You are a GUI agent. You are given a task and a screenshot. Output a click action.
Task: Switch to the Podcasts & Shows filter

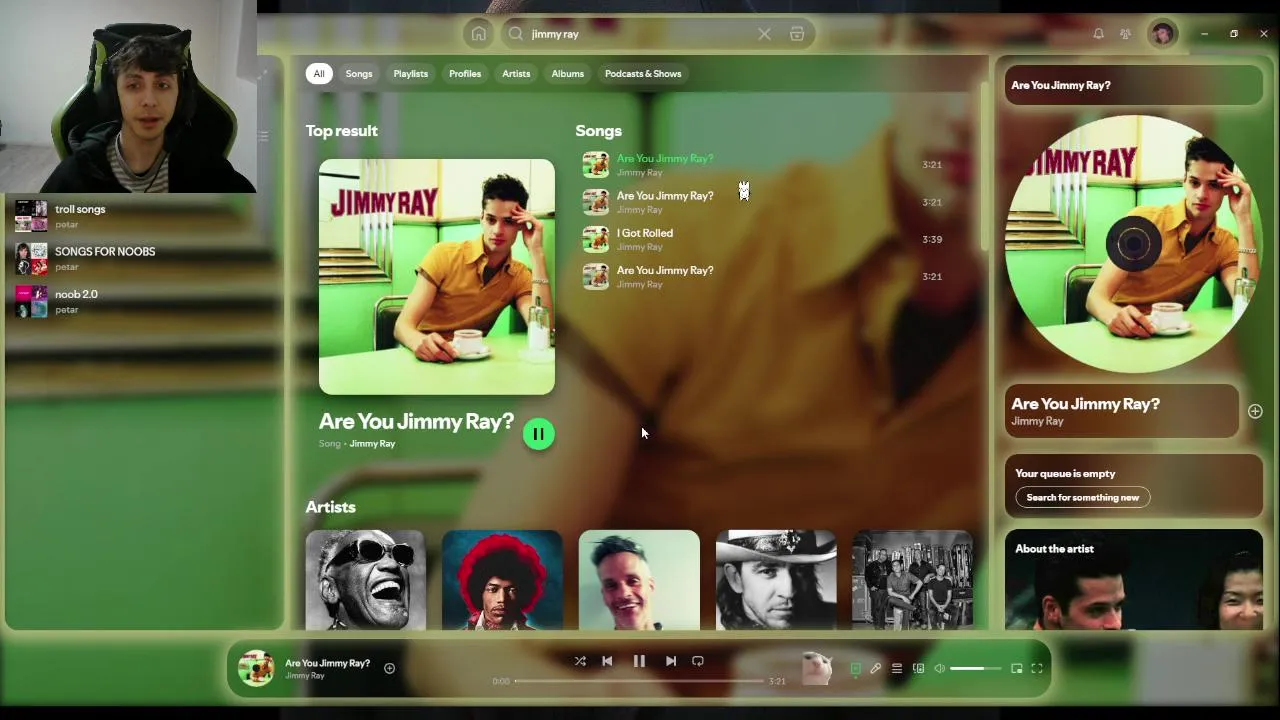[x=643, y=73]
